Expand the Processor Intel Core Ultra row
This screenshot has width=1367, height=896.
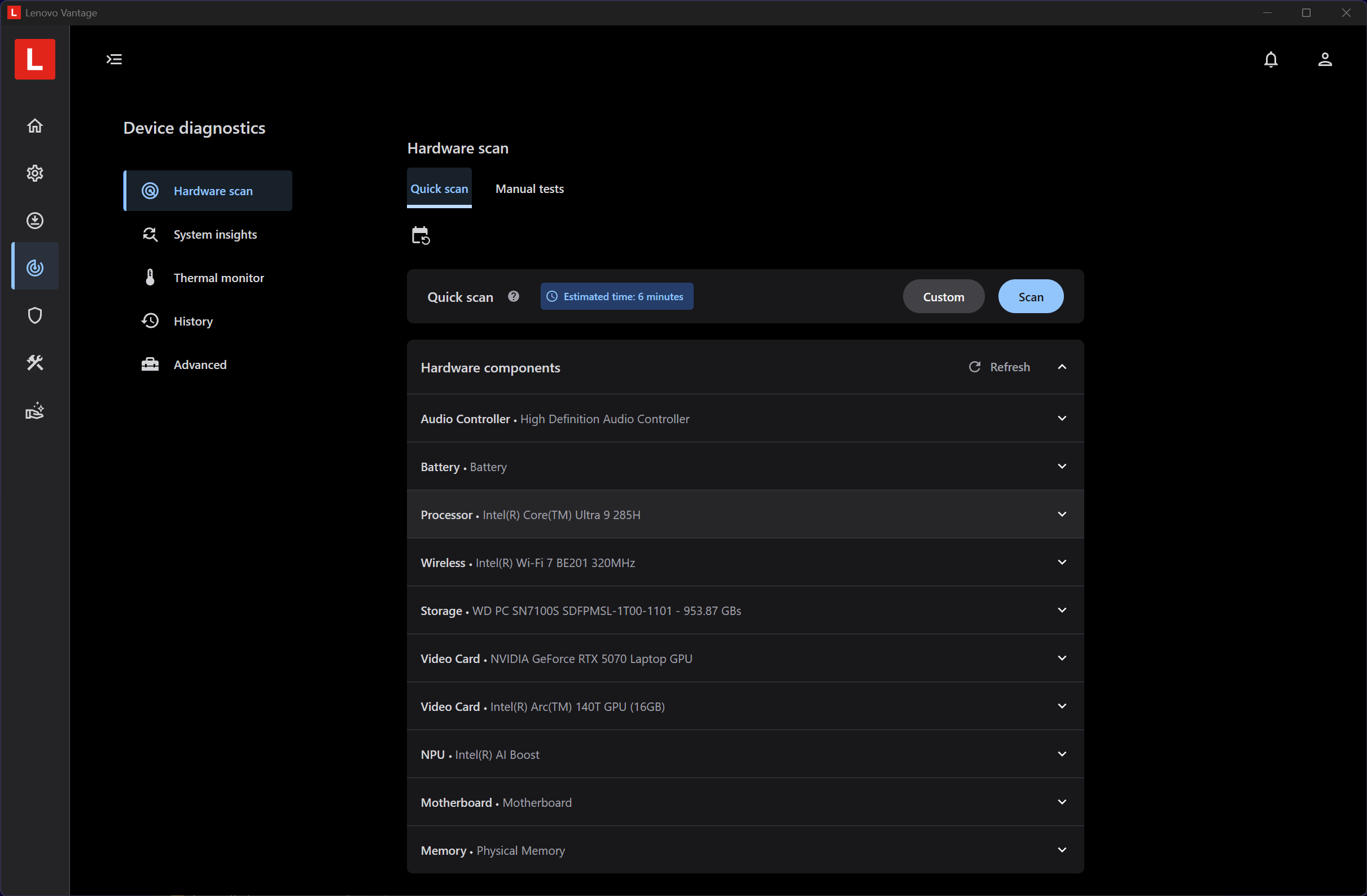pos(745,515)
